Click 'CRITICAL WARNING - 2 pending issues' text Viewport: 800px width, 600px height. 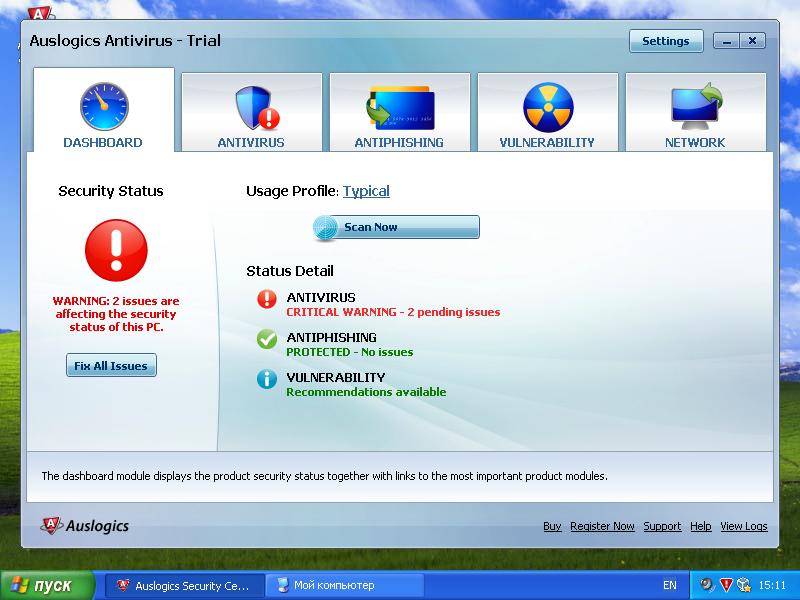(x=393, y=312)
